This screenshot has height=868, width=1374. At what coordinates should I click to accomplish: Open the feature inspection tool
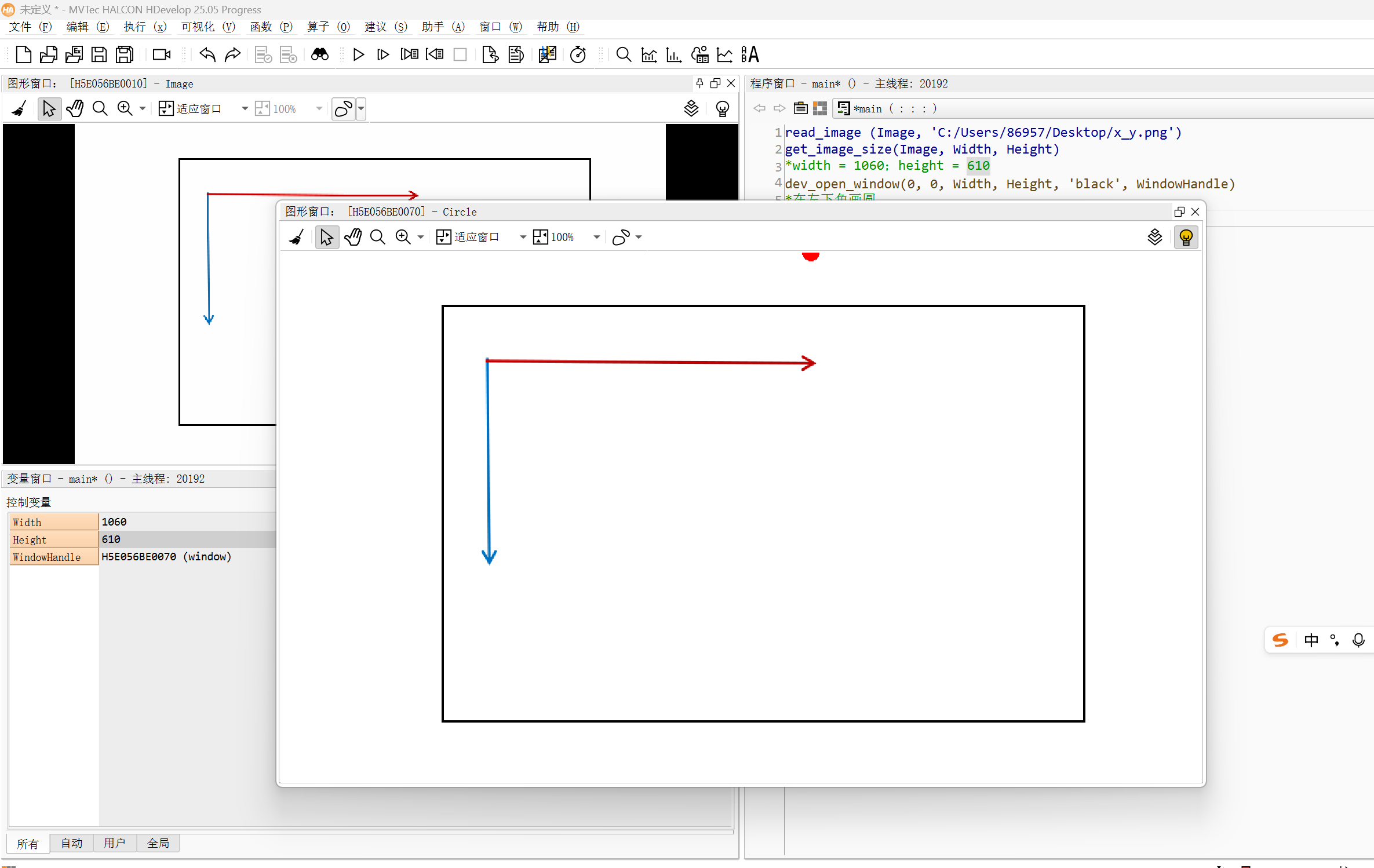pyautogui.click(x=699, y=54)
